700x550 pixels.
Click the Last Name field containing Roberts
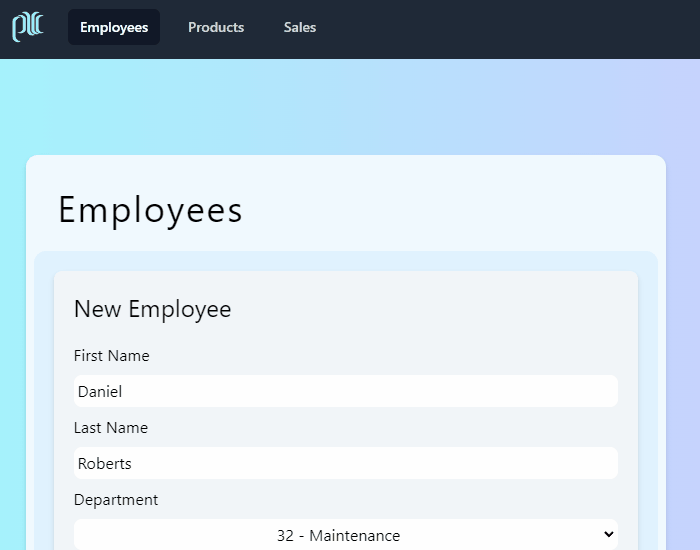coord(346,463)
